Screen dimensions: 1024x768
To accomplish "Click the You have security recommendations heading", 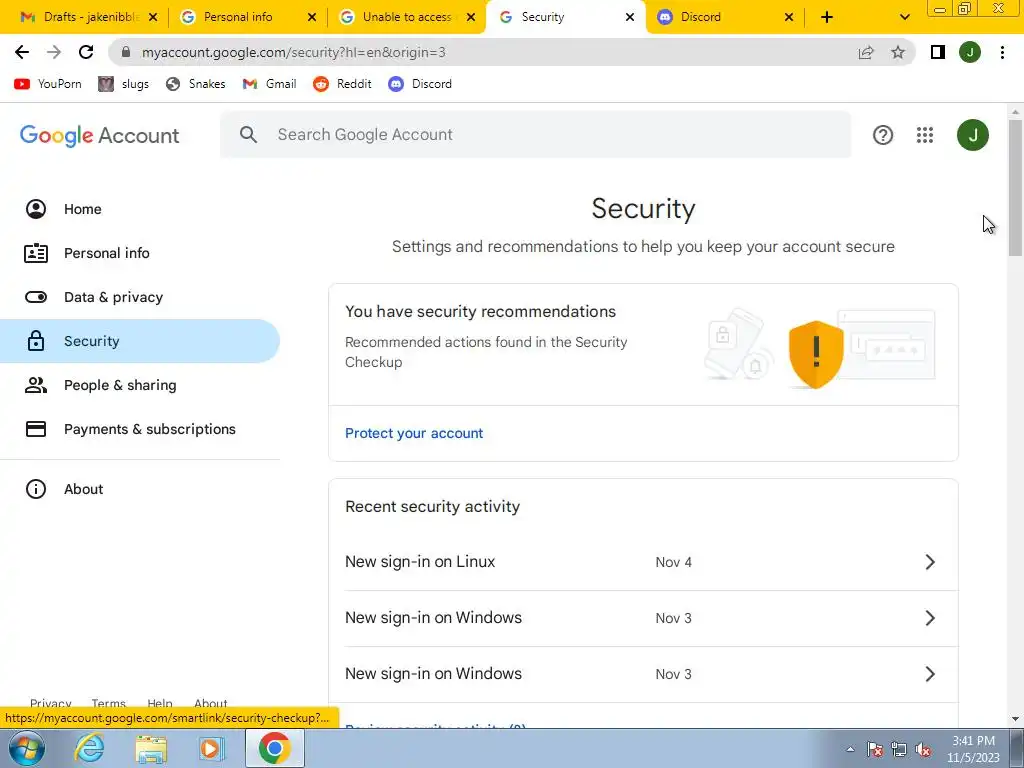I will point(480,312).
